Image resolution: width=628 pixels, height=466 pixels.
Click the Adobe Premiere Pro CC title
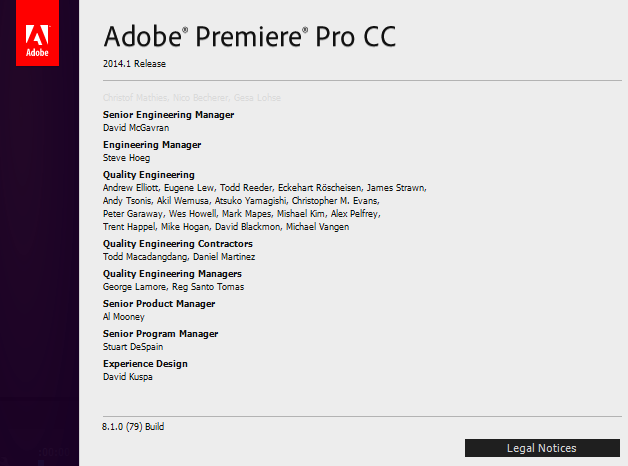(249, 36)
